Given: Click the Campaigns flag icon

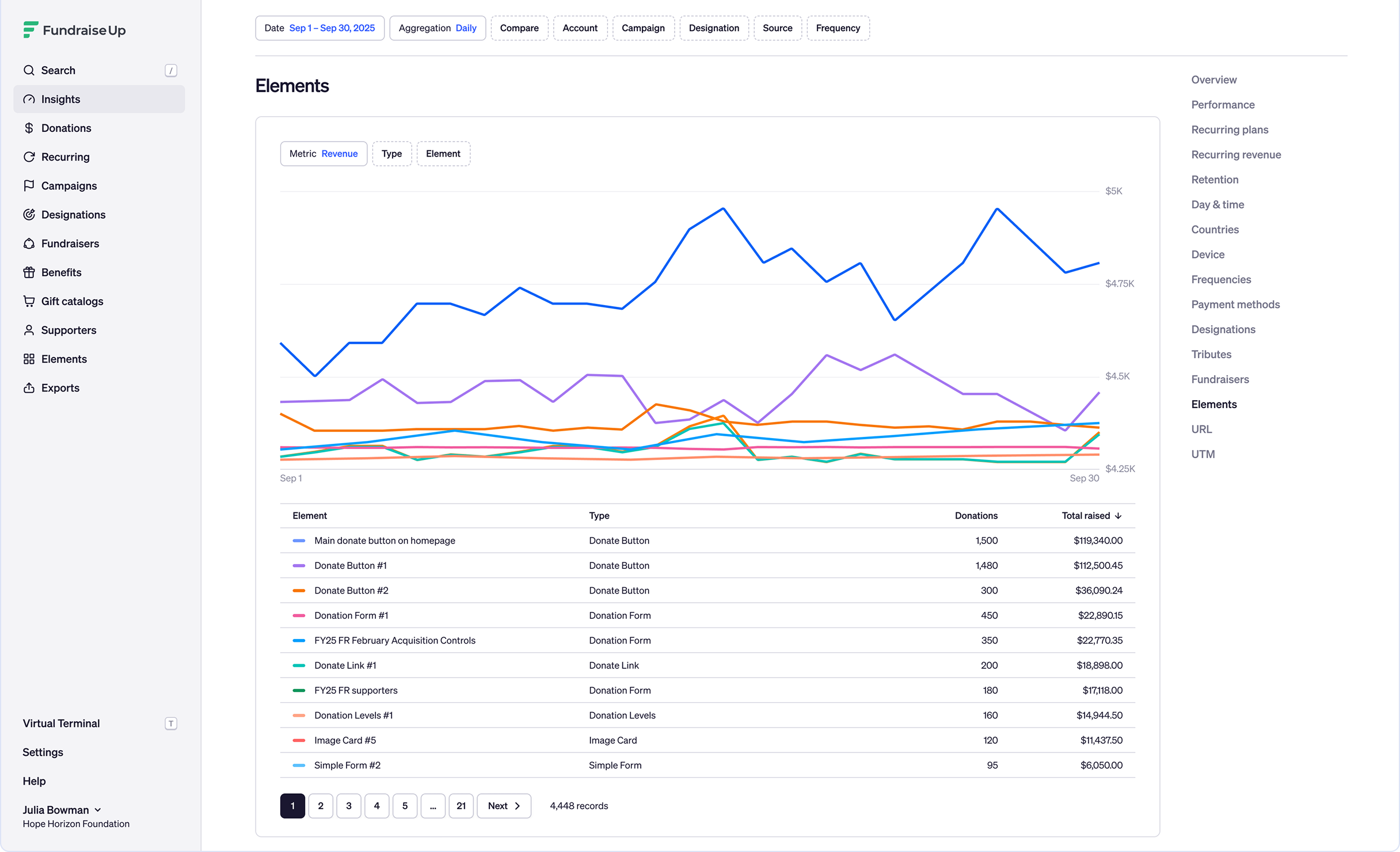Looking at the screenshot, I should (x=29, y=185).
